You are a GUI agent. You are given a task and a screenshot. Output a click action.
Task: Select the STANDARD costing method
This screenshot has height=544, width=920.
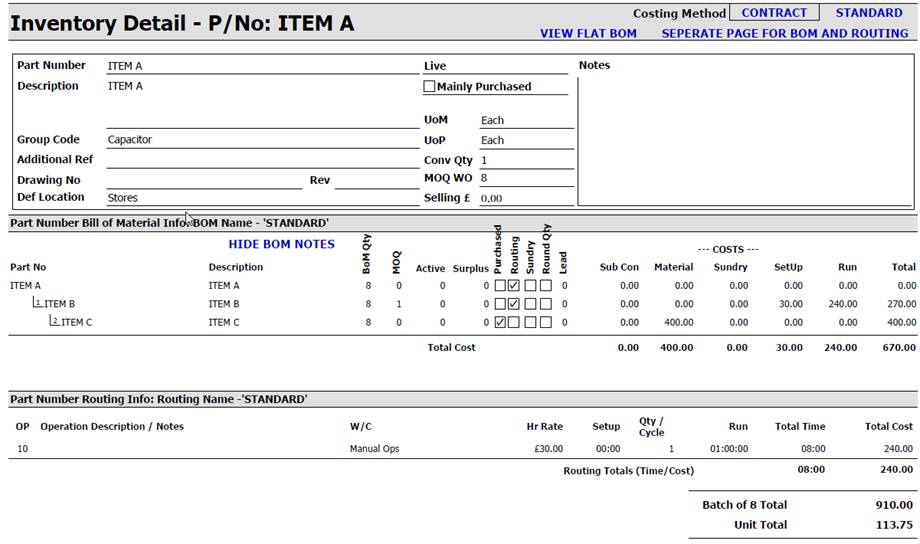[x=868, y=13]
